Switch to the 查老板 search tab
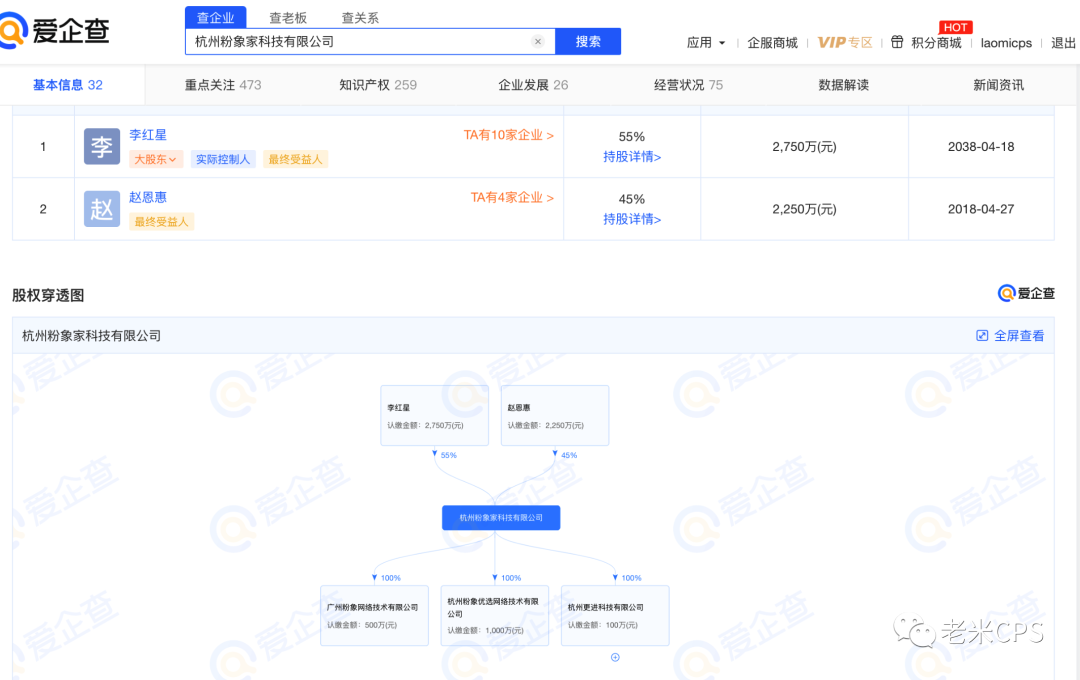Viewport: 1080px width, 680px height. 288,18
